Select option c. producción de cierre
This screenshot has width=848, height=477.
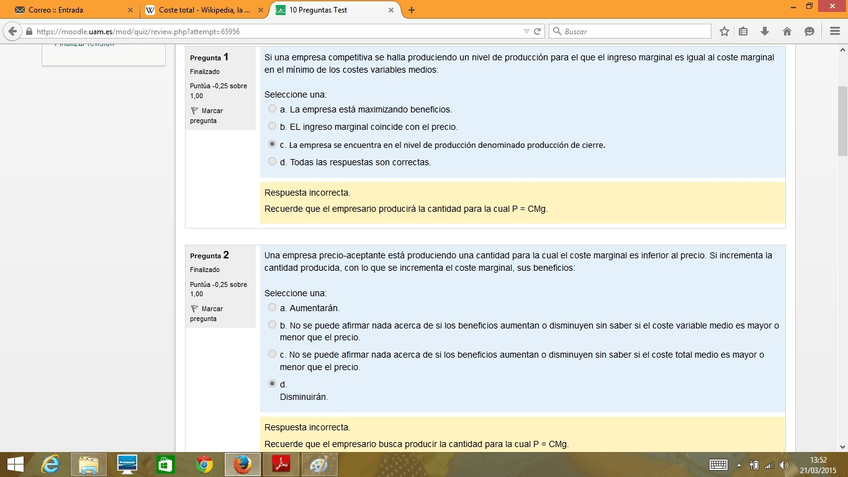(272, 144)
